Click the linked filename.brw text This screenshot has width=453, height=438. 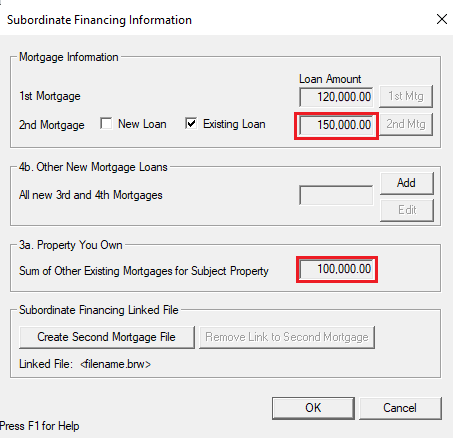pos(115,364)
